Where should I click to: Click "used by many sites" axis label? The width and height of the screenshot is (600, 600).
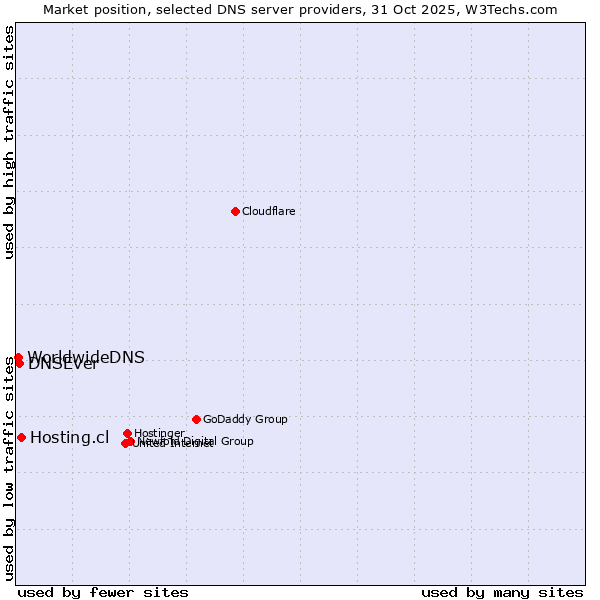pos(501,592)
